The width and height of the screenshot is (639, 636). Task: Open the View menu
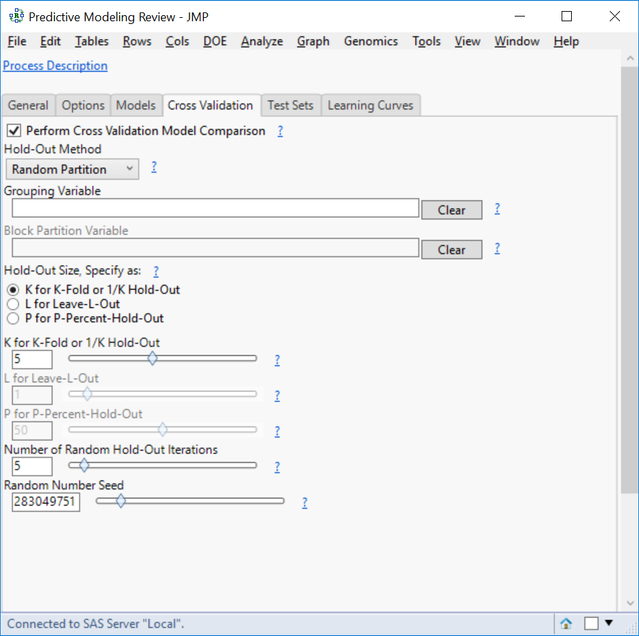point(467,41)
